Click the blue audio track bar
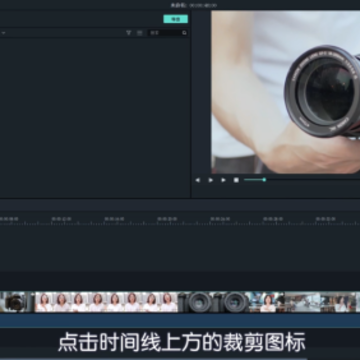This screenshot has width=360, height=360. 180,320
